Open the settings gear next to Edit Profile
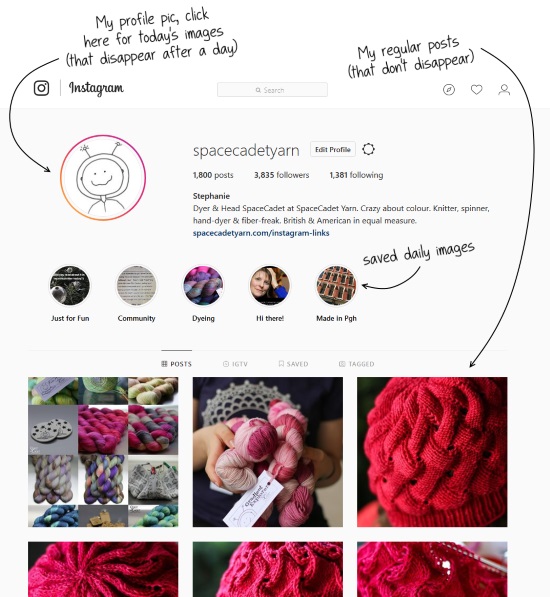This screenshot has height=597, width=550. point(368,149)
